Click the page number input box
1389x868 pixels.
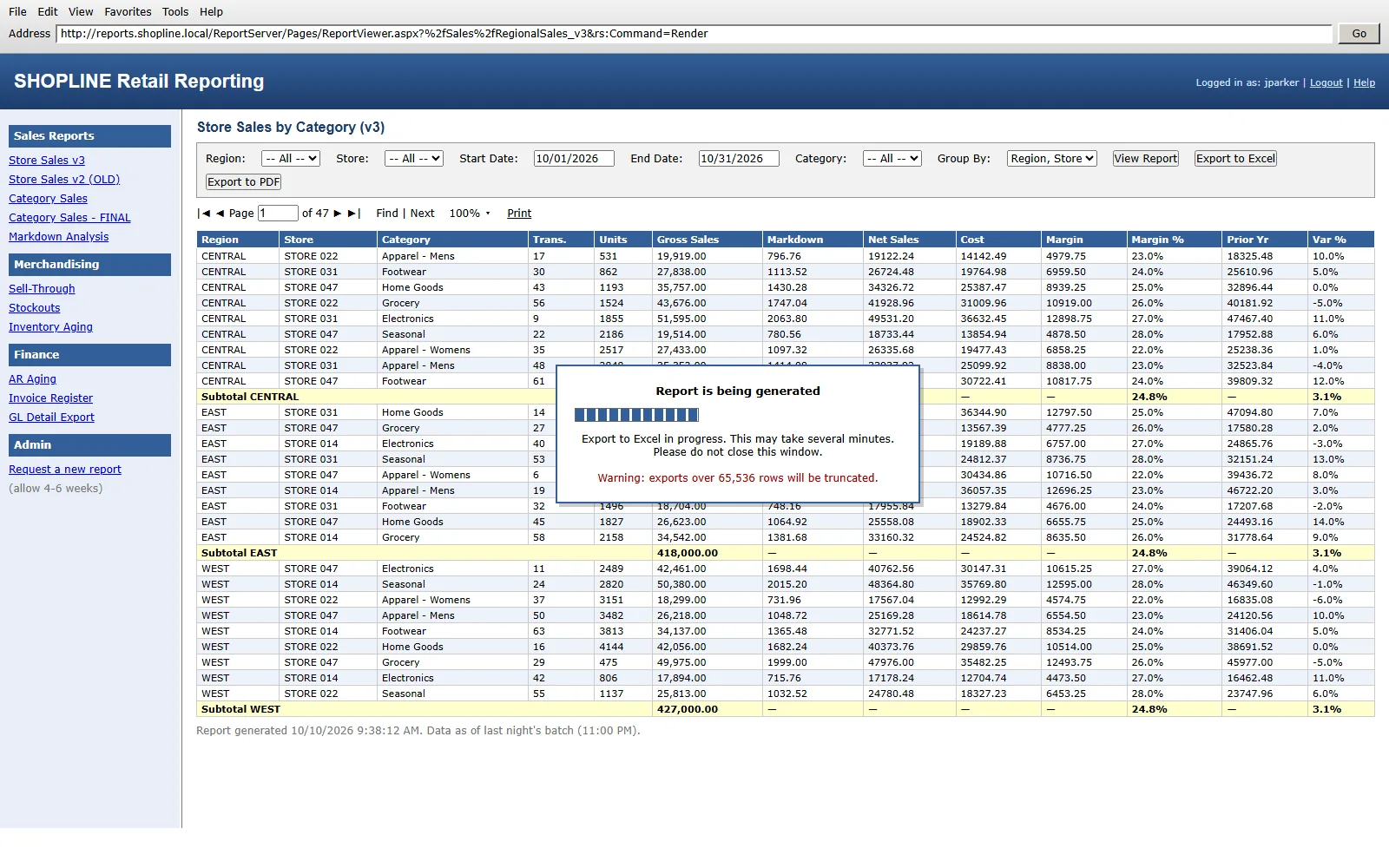click(278, 214)
